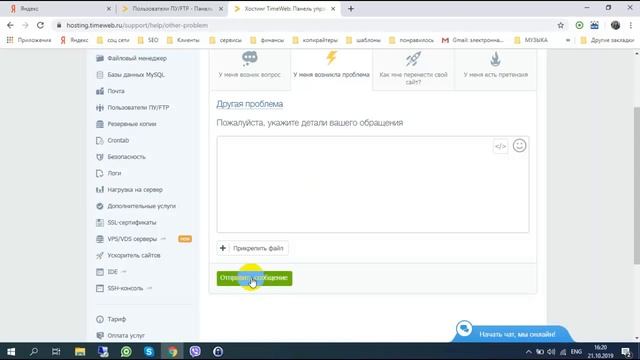The width and height of the screenshot is (640, 360).
Task: Open Приложения apps shortcut
Action: (x=29, y=40)
